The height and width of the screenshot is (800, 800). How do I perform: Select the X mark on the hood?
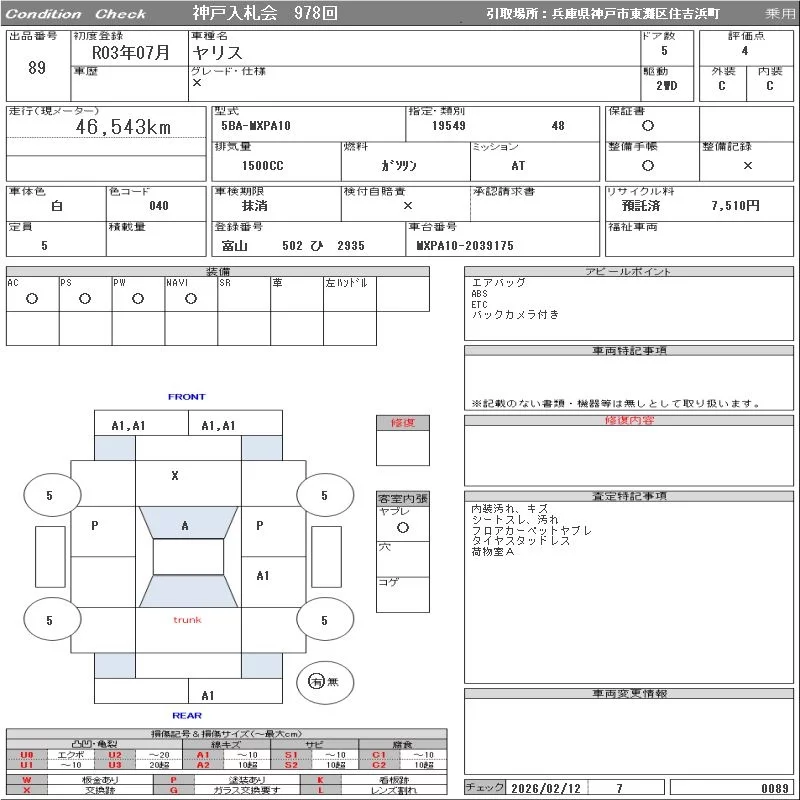[x=175, y=476]
